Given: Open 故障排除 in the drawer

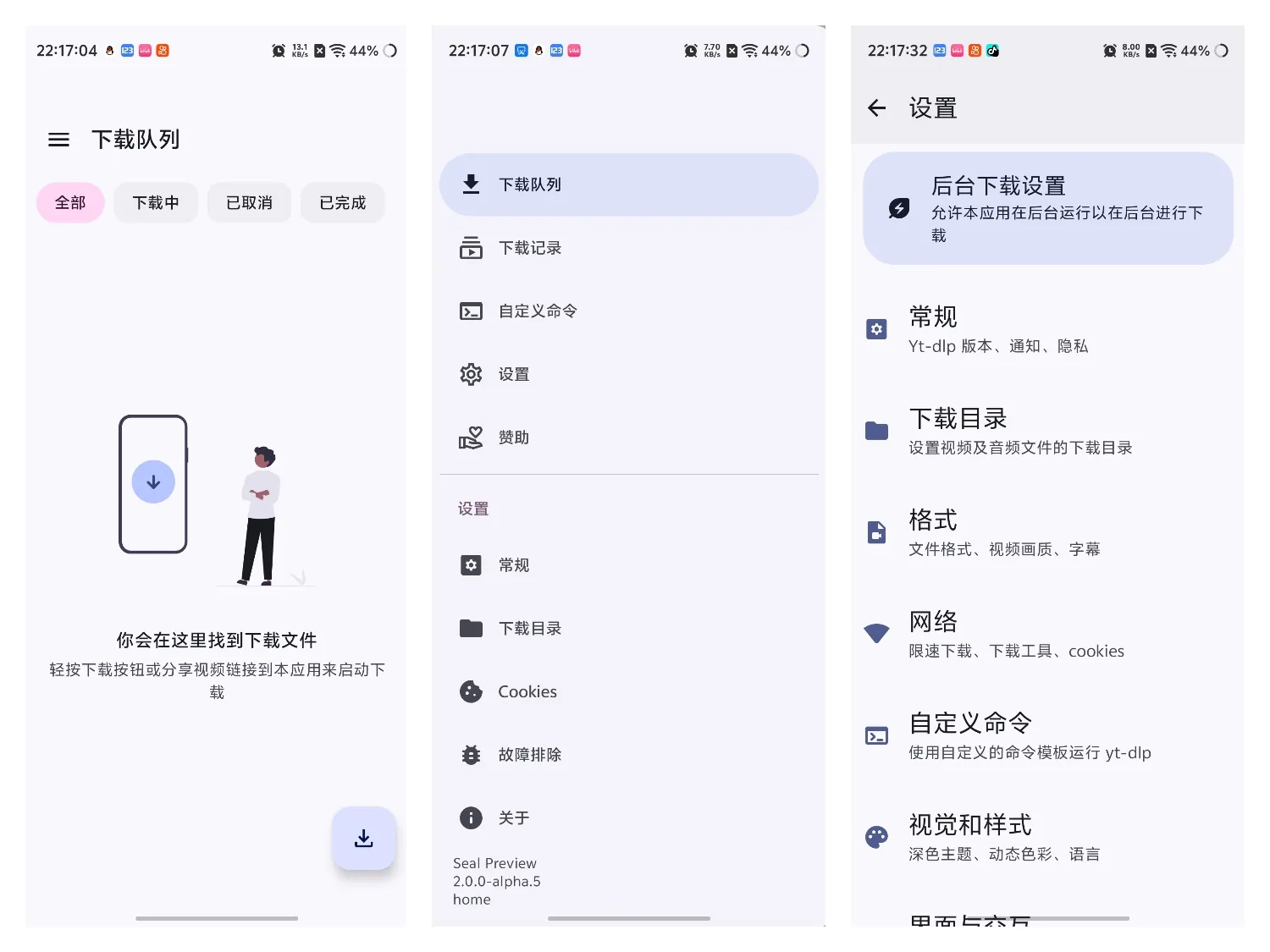Looking at the screenshot, I should coord(628,755).
